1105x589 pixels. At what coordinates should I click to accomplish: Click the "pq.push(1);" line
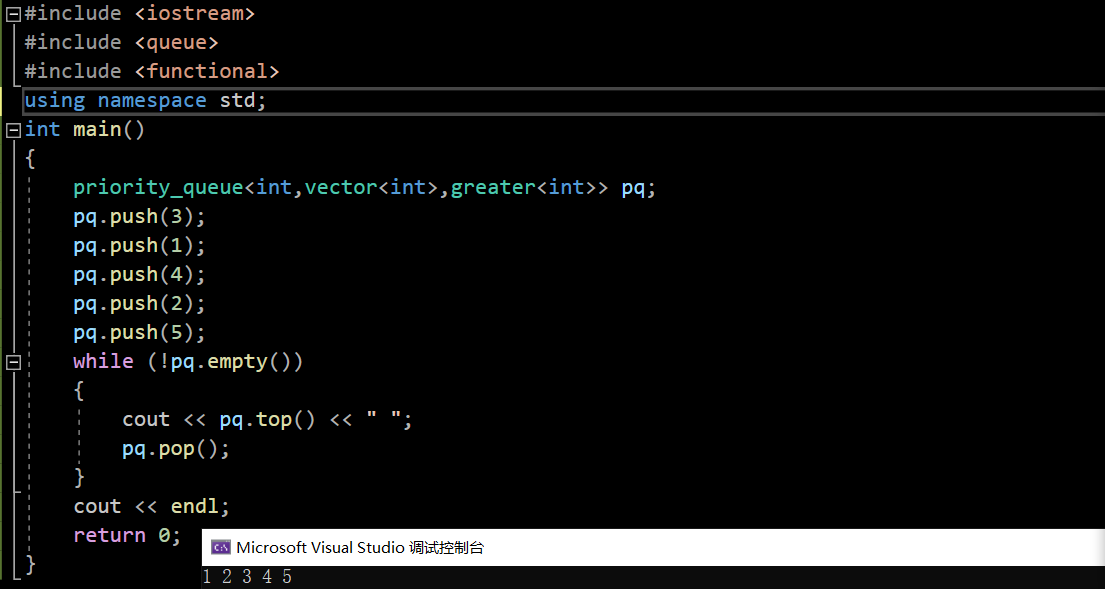pos(140,245)
